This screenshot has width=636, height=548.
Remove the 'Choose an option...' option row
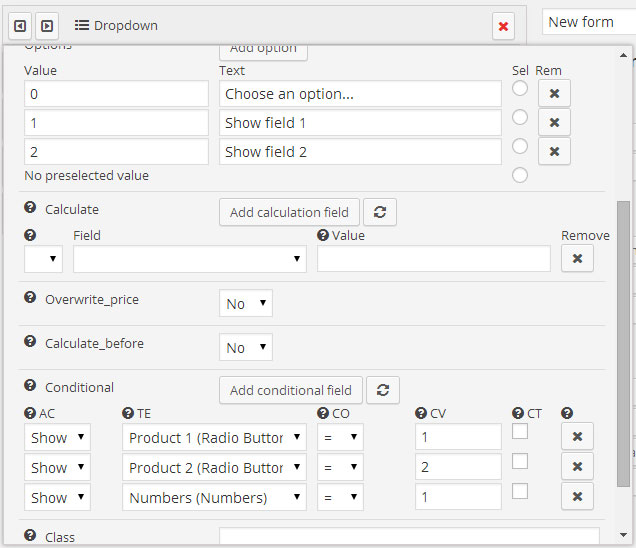tap(554, 93)
